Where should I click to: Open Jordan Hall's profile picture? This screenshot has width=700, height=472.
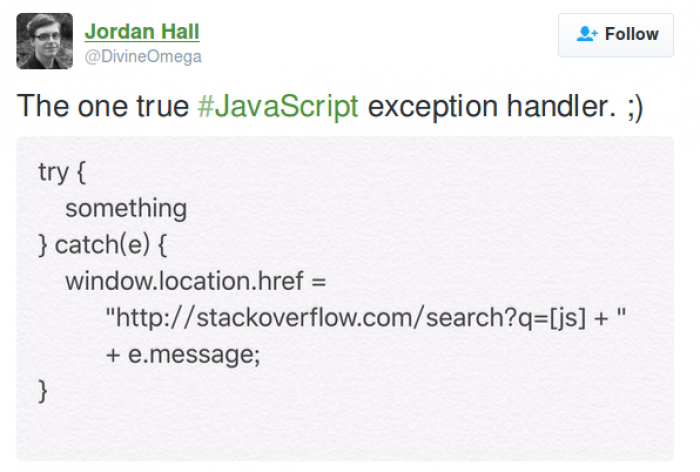click(x=45, y=41)
